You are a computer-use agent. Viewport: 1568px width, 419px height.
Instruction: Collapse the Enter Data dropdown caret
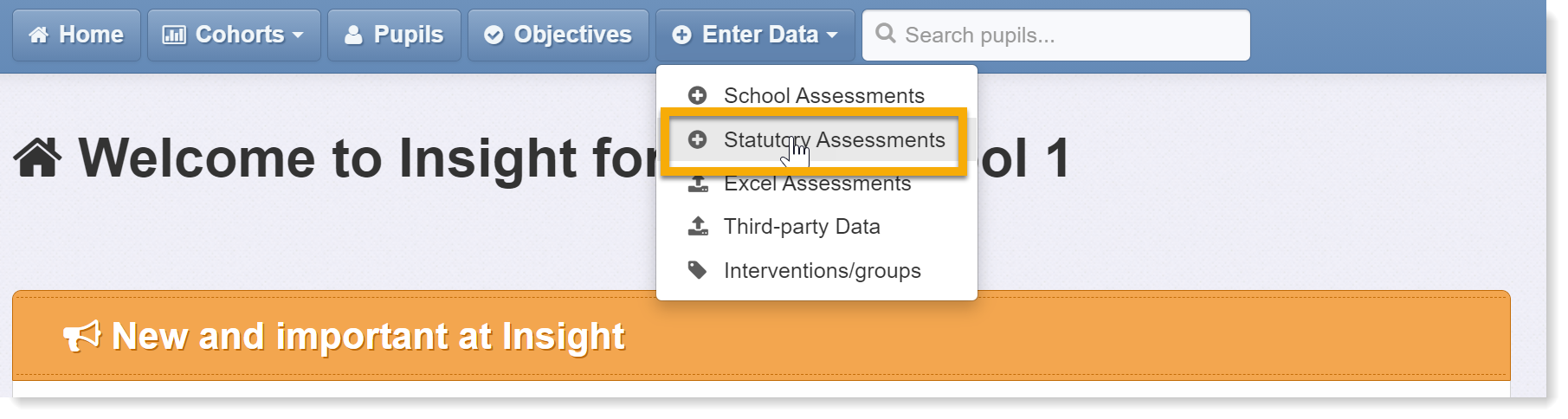pyautogui.click(x=832, y=35)
